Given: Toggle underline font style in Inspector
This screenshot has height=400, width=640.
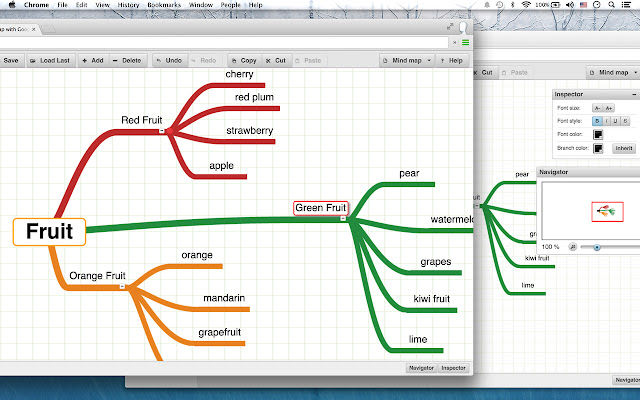Looking at the screenshot, I should click(x=616, y=121).
